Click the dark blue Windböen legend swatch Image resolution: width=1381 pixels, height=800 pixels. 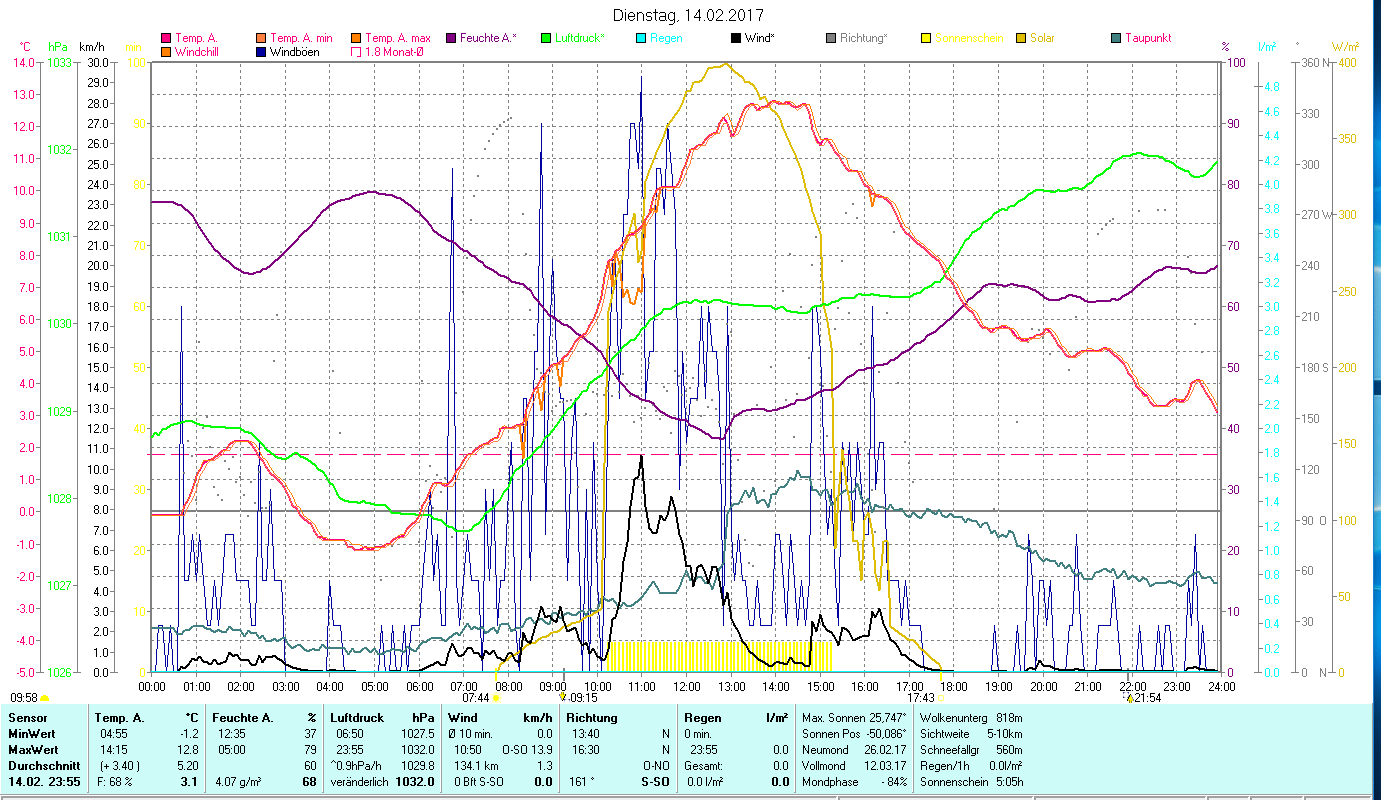click(261, 51)
